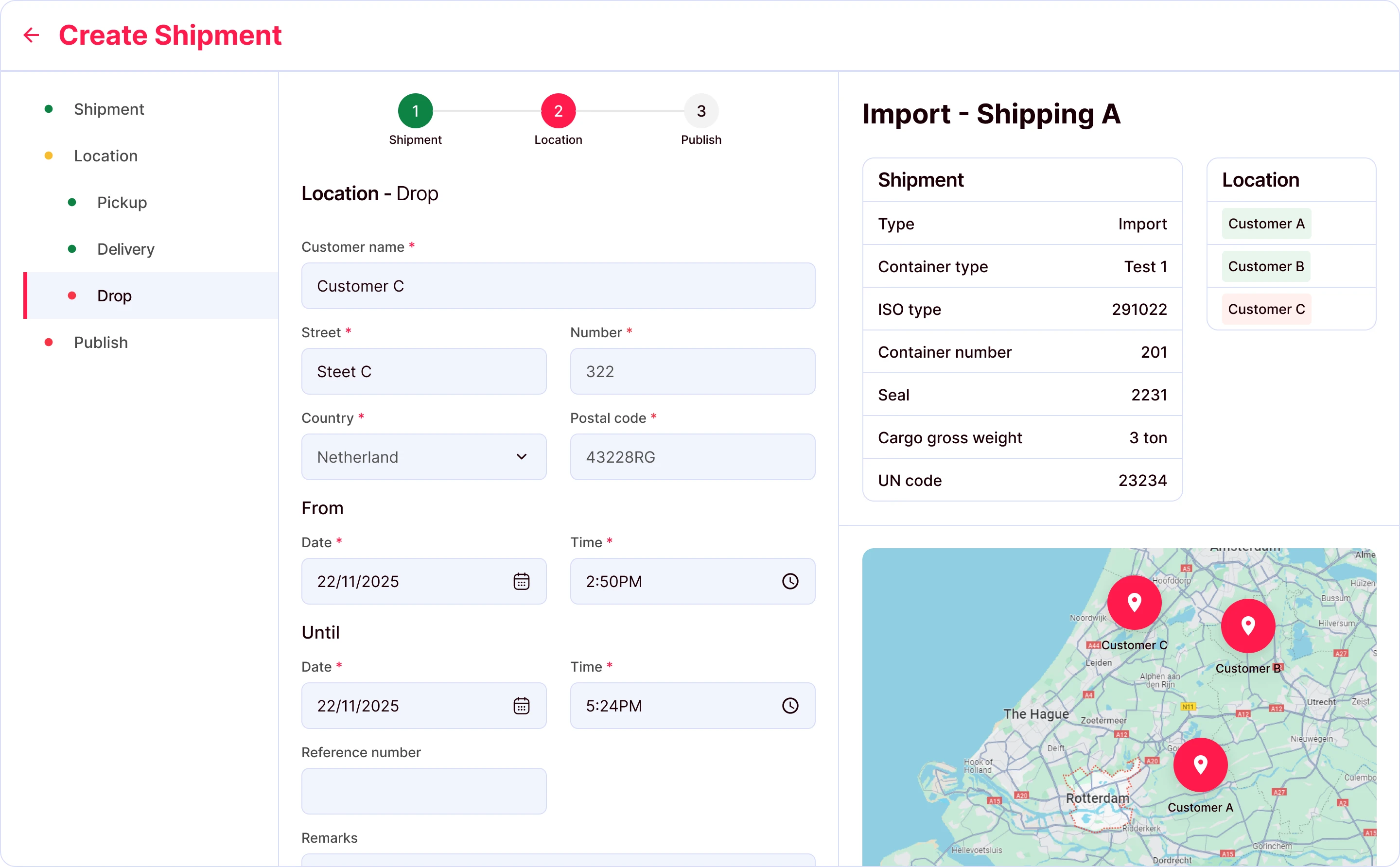Open Pickup in the sidebar

coord(122,203)
